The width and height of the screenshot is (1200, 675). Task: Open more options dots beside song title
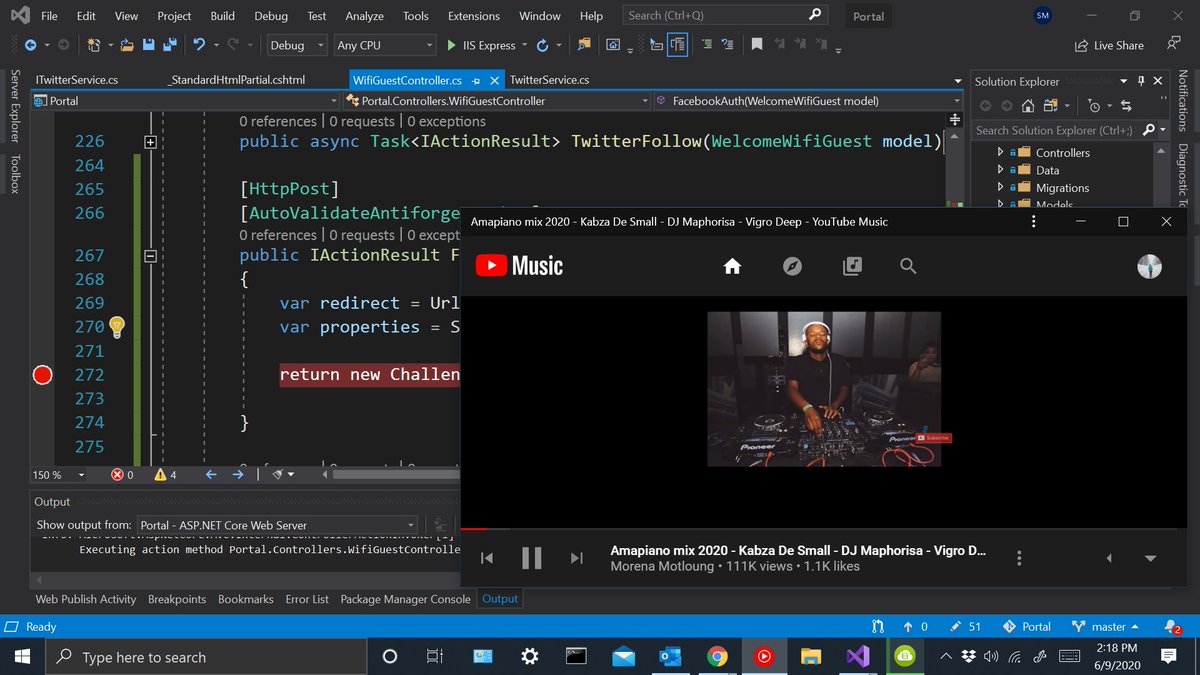1019,558
